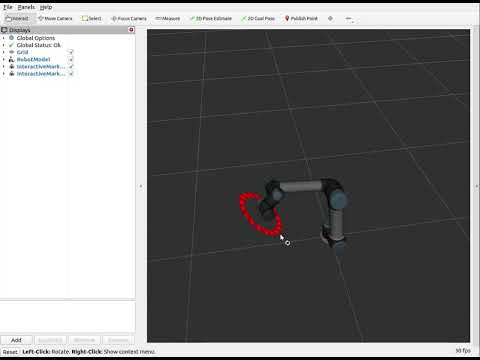Click the Global Options gear icon
This screenshot has height=360, width=480.
click(x=11, y=38)
